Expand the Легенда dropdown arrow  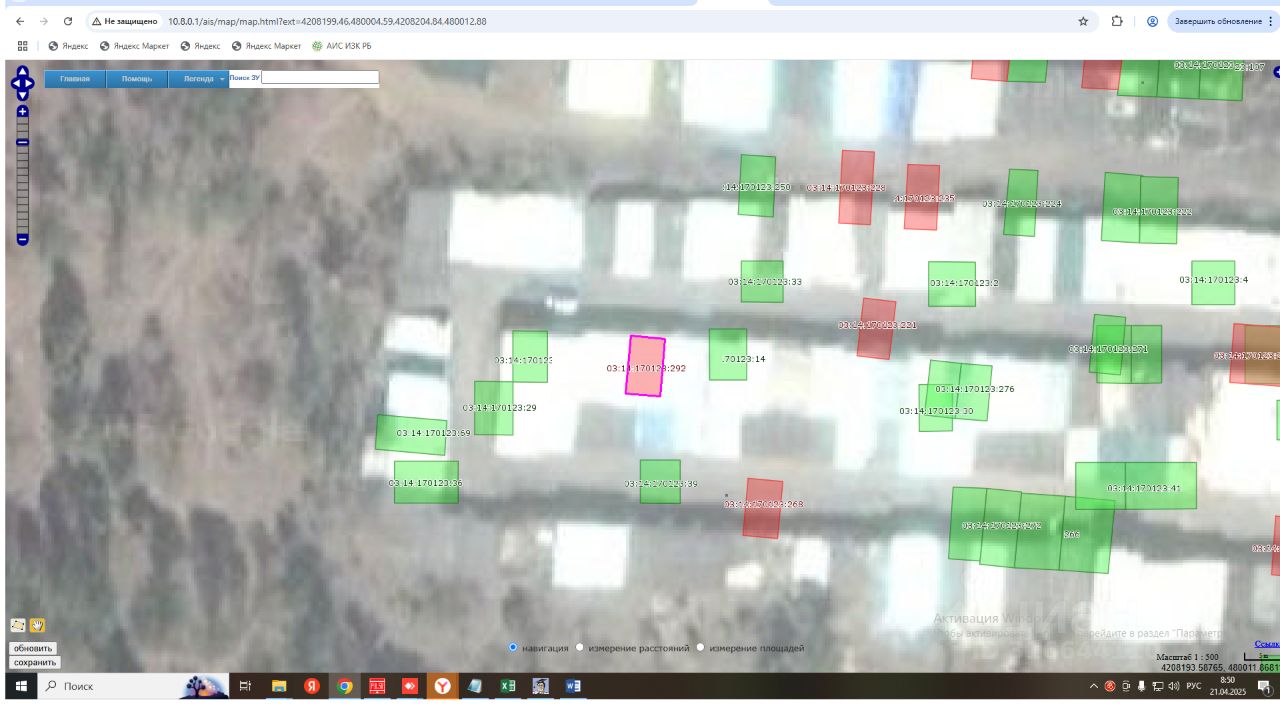coord(222,79)
